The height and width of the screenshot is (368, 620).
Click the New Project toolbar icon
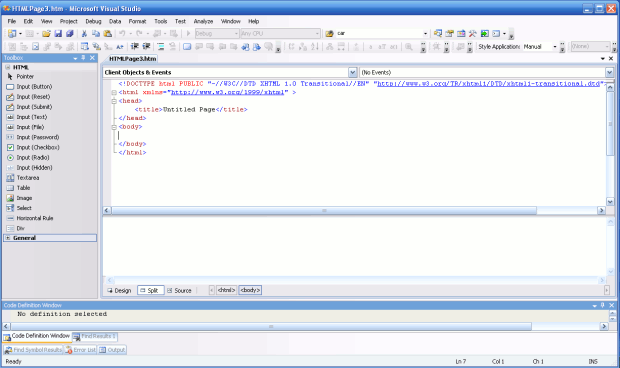pyautogui.click(x=12, y=34)
